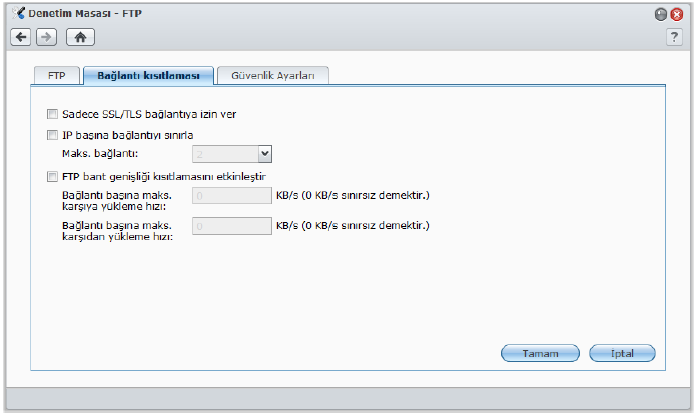Click the max upload speed field
This screenshot has height=418, width=699.
(232, 196)
